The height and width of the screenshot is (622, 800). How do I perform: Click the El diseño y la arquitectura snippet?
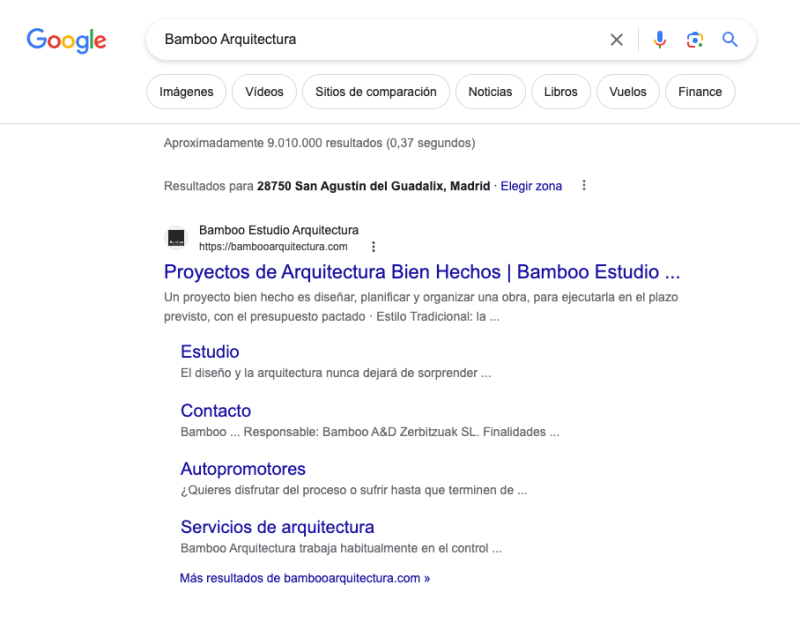(336, 373)
